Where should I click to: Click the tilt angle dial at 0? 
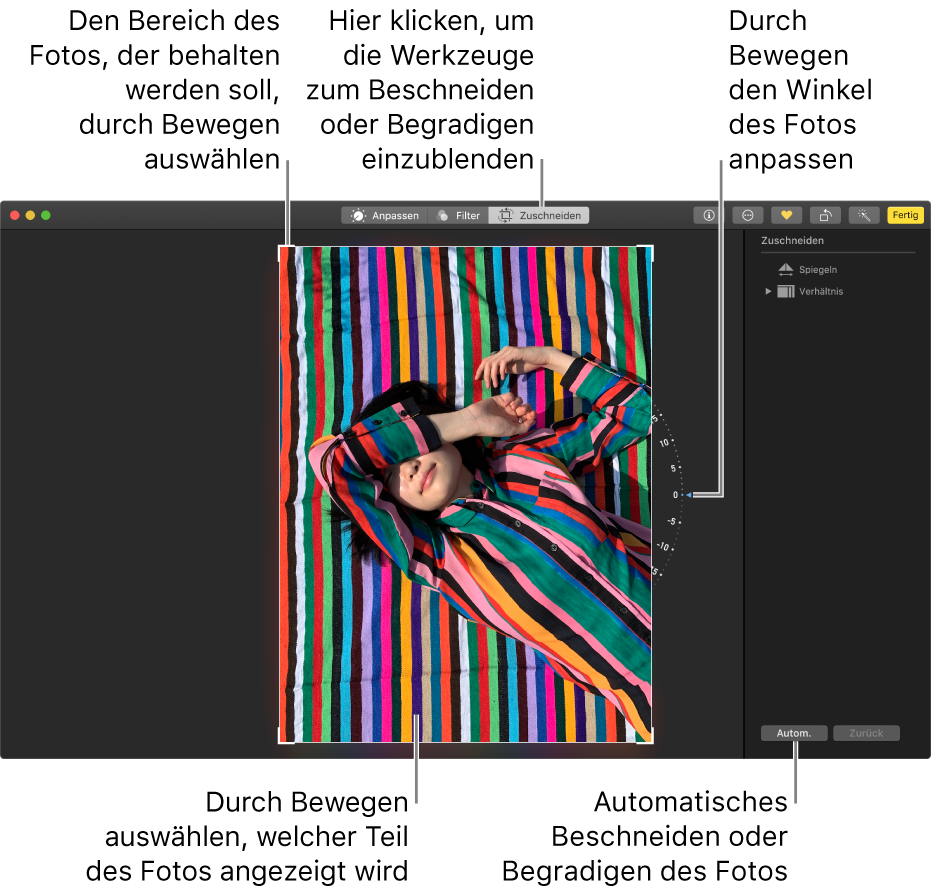coord(675,494)
